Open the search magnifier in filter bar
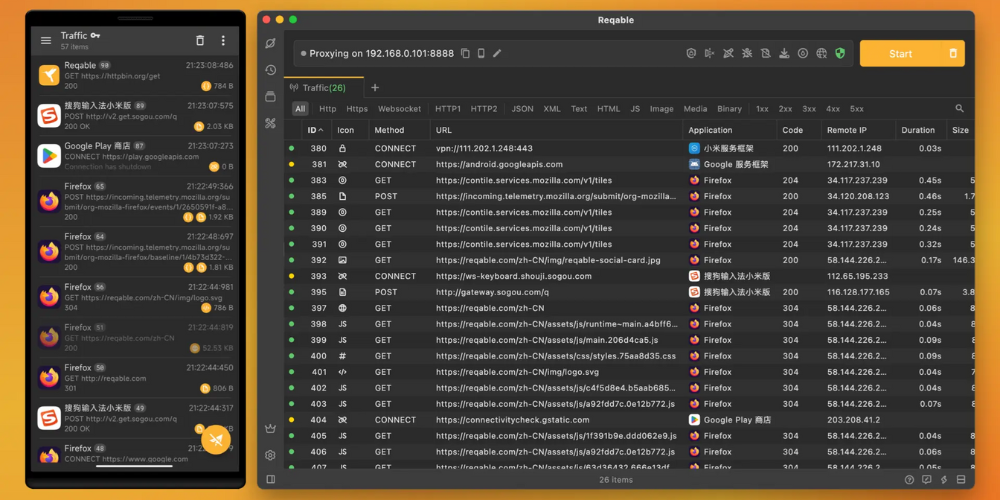This screenshot has height=500, width=1000. tap(960, 109)
